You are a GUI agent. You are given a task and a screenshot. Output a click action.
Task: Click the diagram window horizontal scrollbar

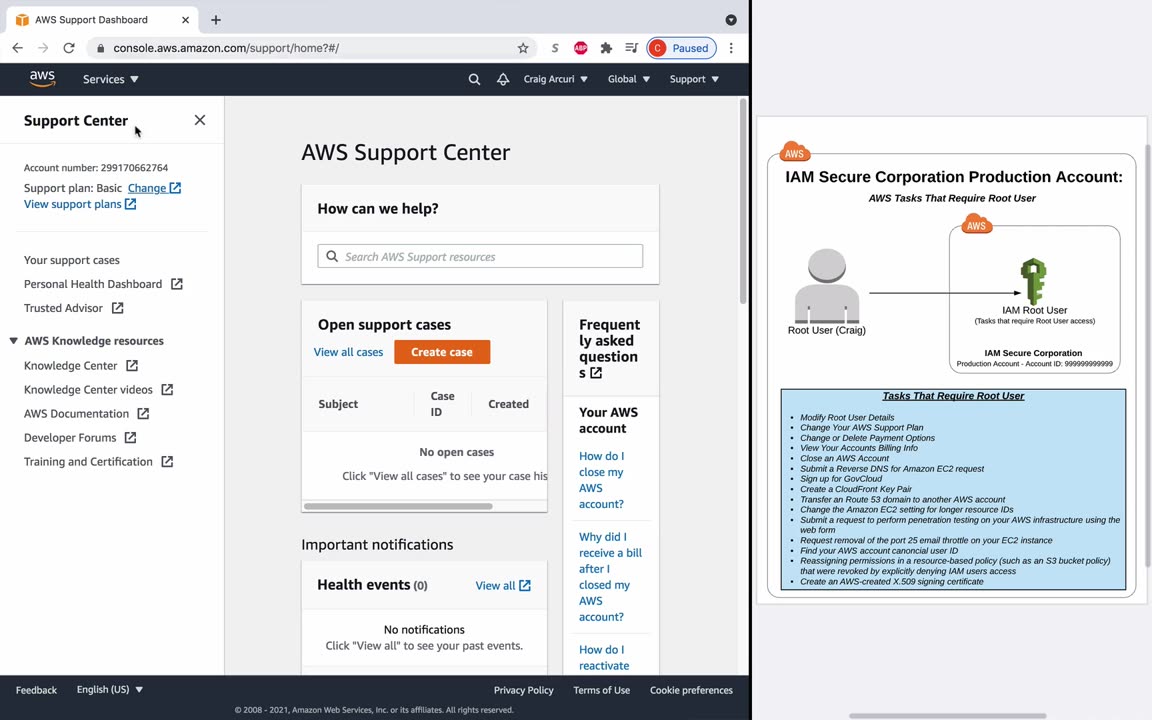coord(948,716)
